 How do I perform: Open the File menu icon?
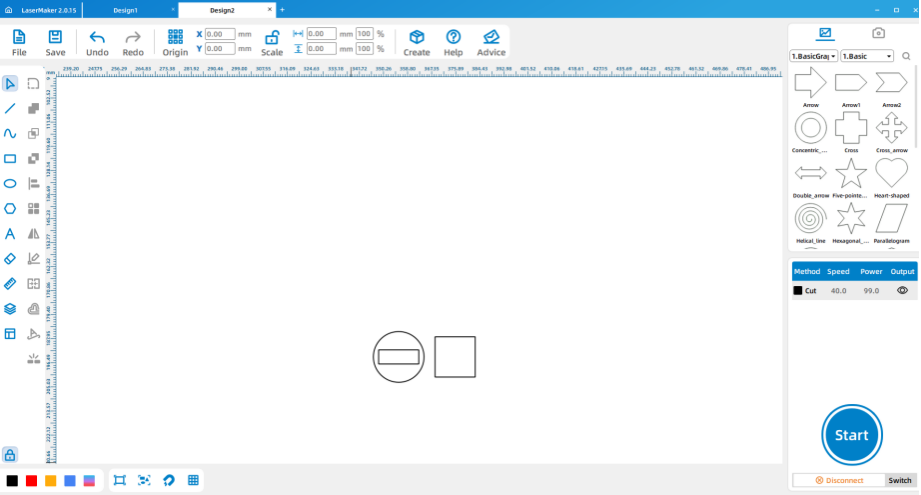click(x=19, y=37)
